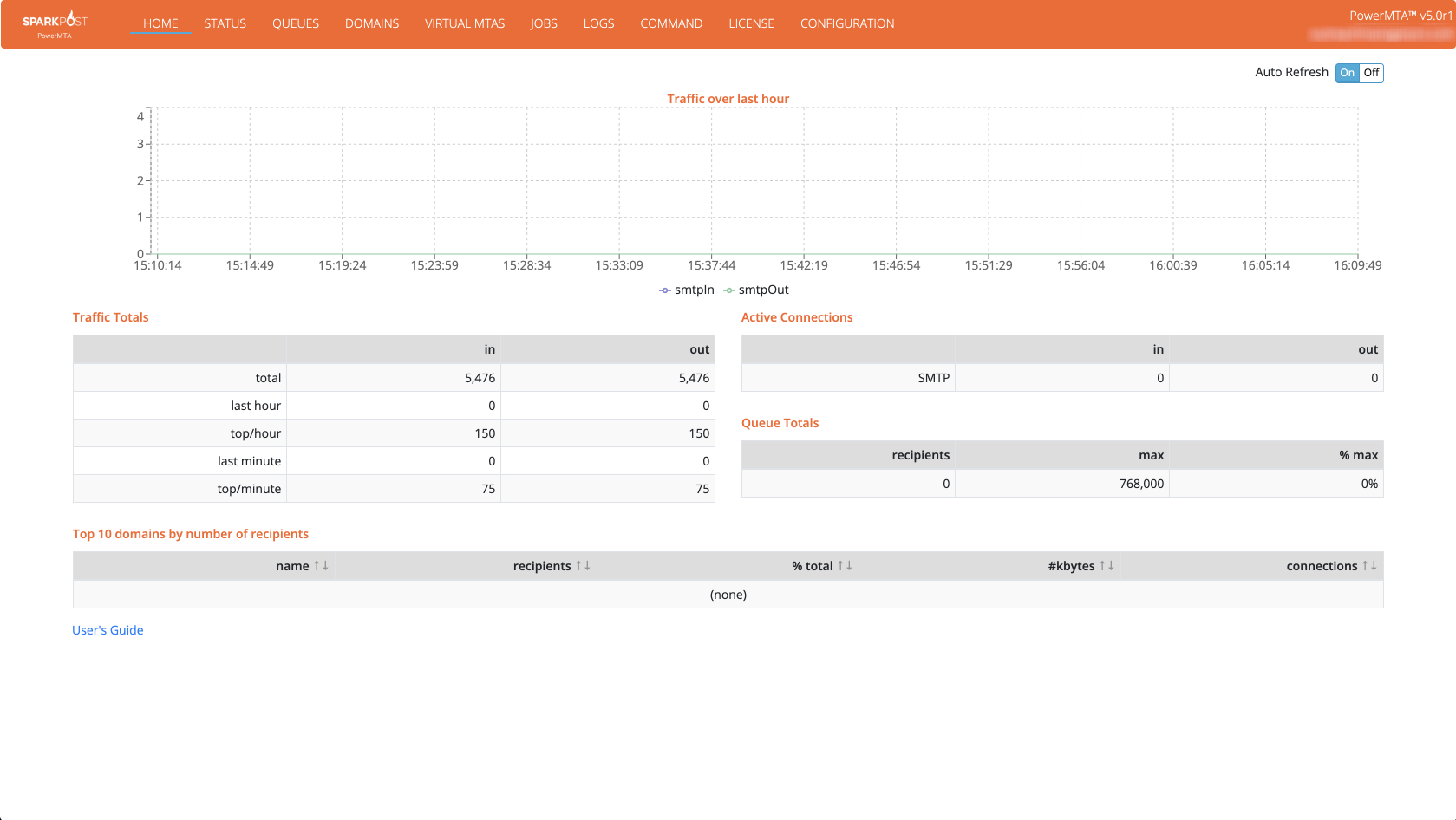Click the Active Connections heading
The height and width of the screenshot is (820, 1456).
click(797, 317)
